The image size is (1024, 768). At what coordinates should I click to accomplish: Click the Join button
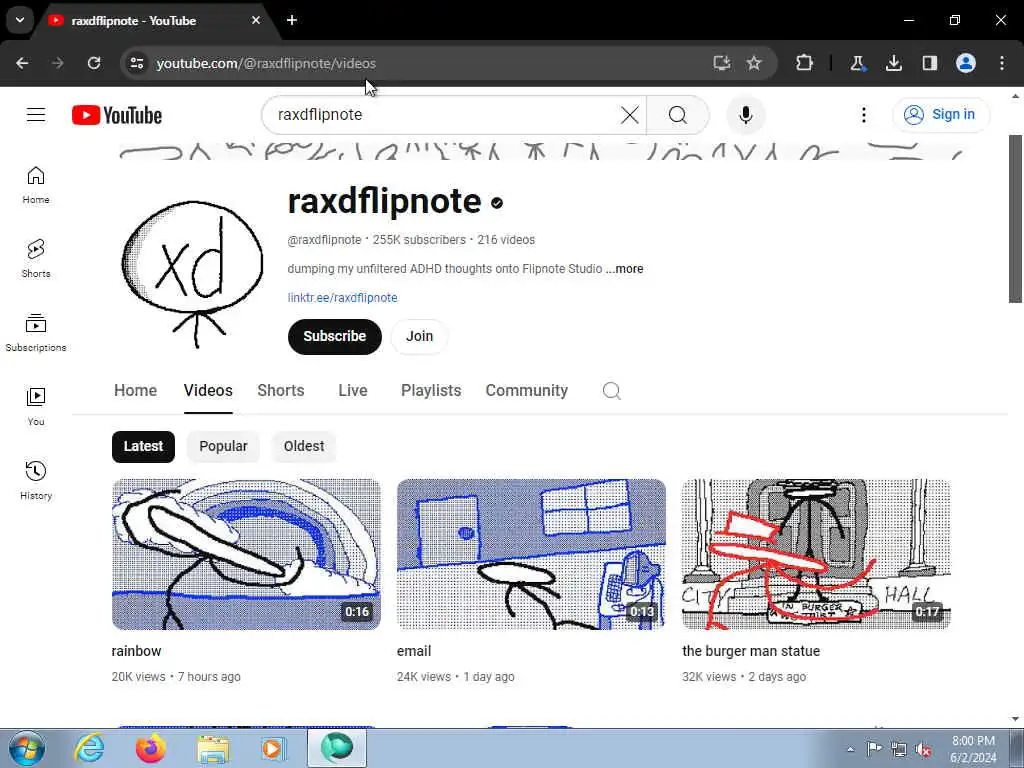419,336
